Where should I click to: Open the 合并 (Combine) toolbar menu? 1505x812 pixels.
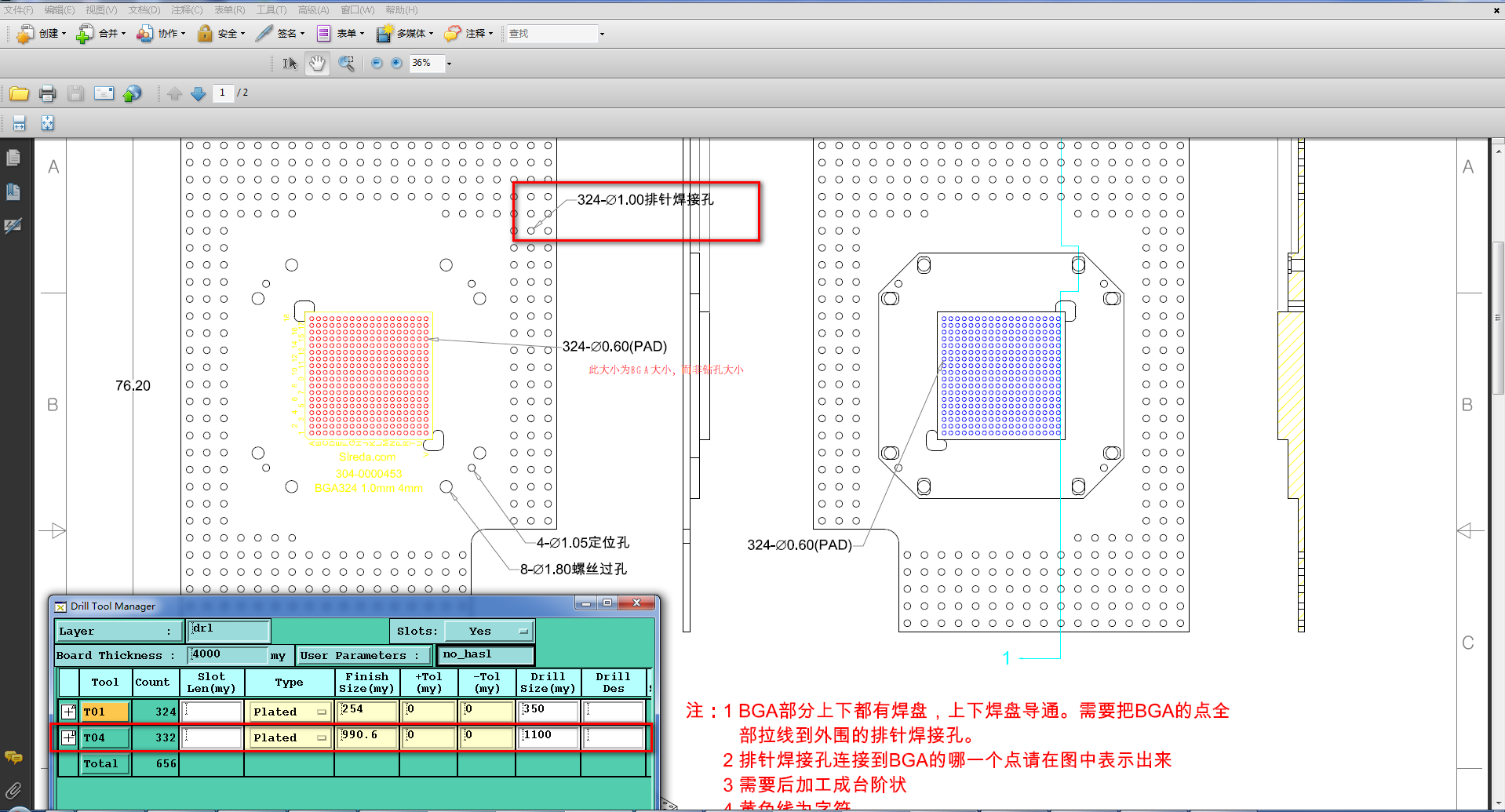tap(100, 34)
